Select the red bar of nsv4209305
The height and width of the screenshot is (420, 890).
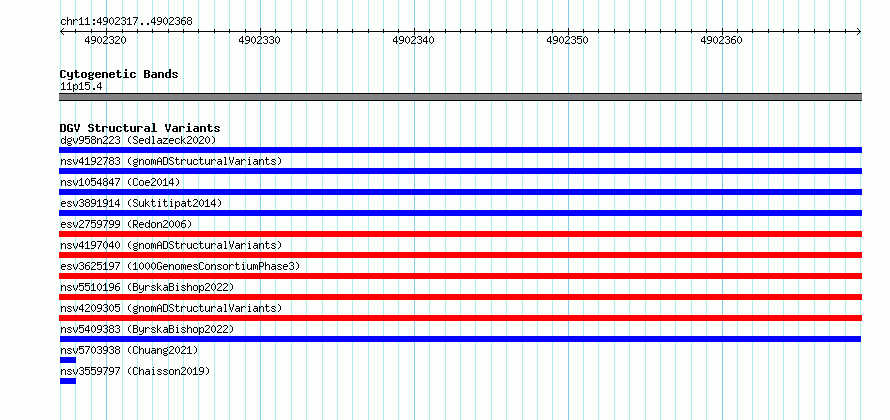point(460,318)
